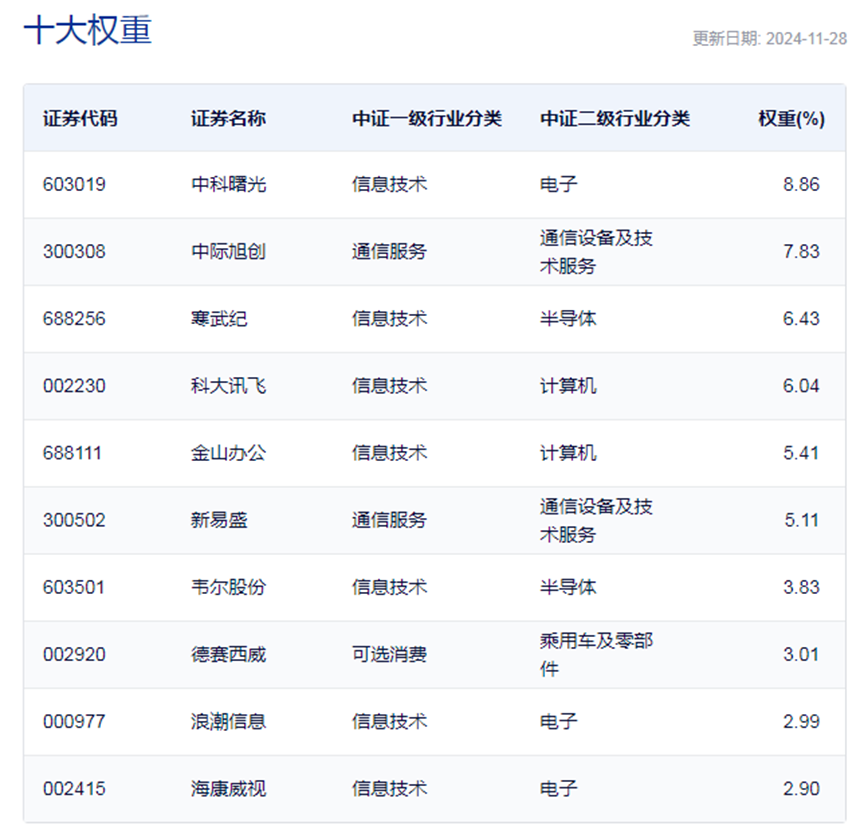Screen dimensions: 864x834
Task: Select weight value 7.83
Action: click(x=801, y=251)
